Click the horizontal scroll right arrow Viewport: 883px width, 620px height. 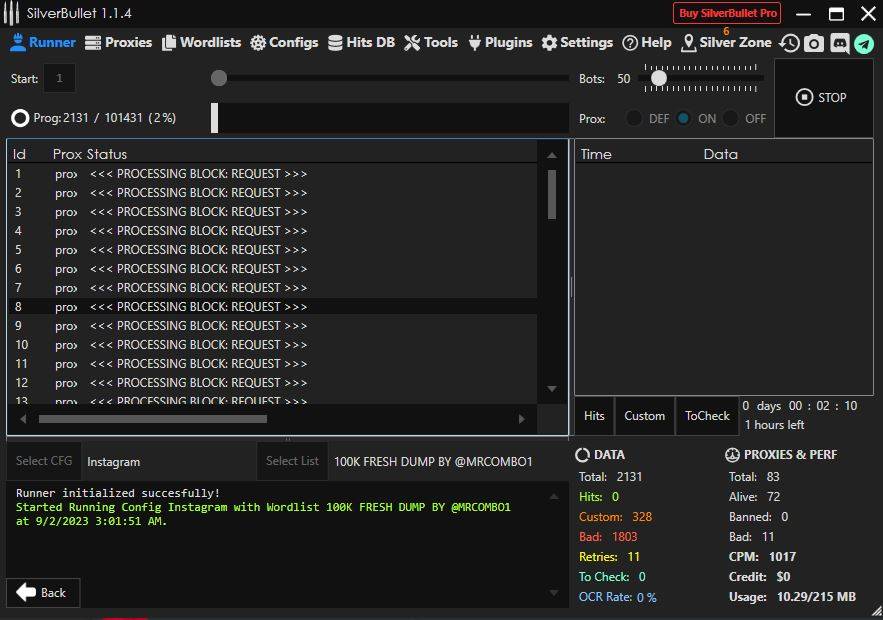[x=521, y=419]
